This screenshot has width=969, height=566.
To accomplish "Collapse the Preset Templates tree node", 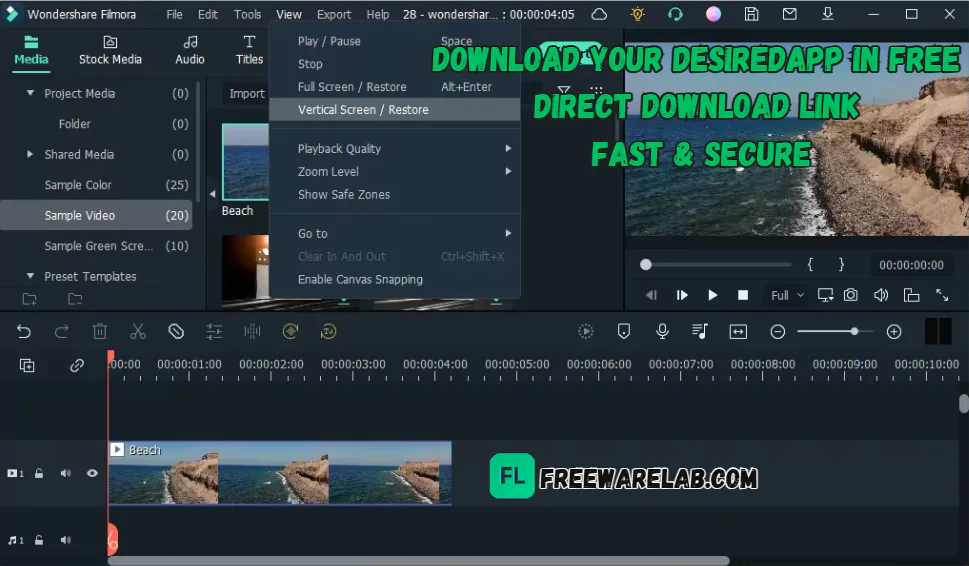I will pos(30,276).
